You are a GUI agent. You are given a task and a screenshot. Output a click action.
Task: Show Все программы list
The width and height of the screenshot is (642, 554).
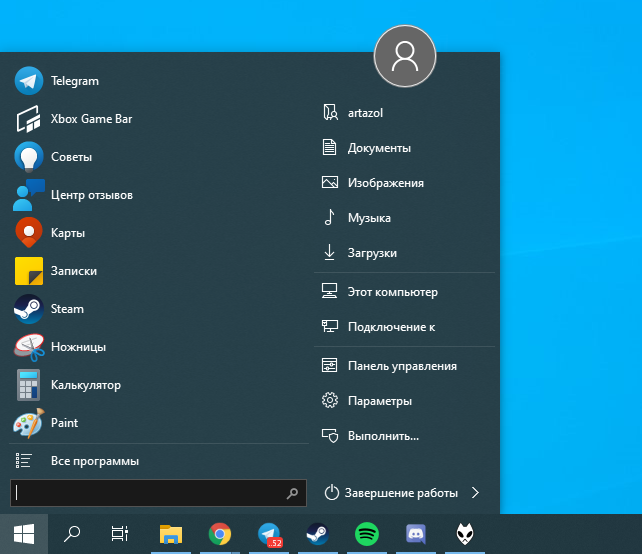coord(159,461)
